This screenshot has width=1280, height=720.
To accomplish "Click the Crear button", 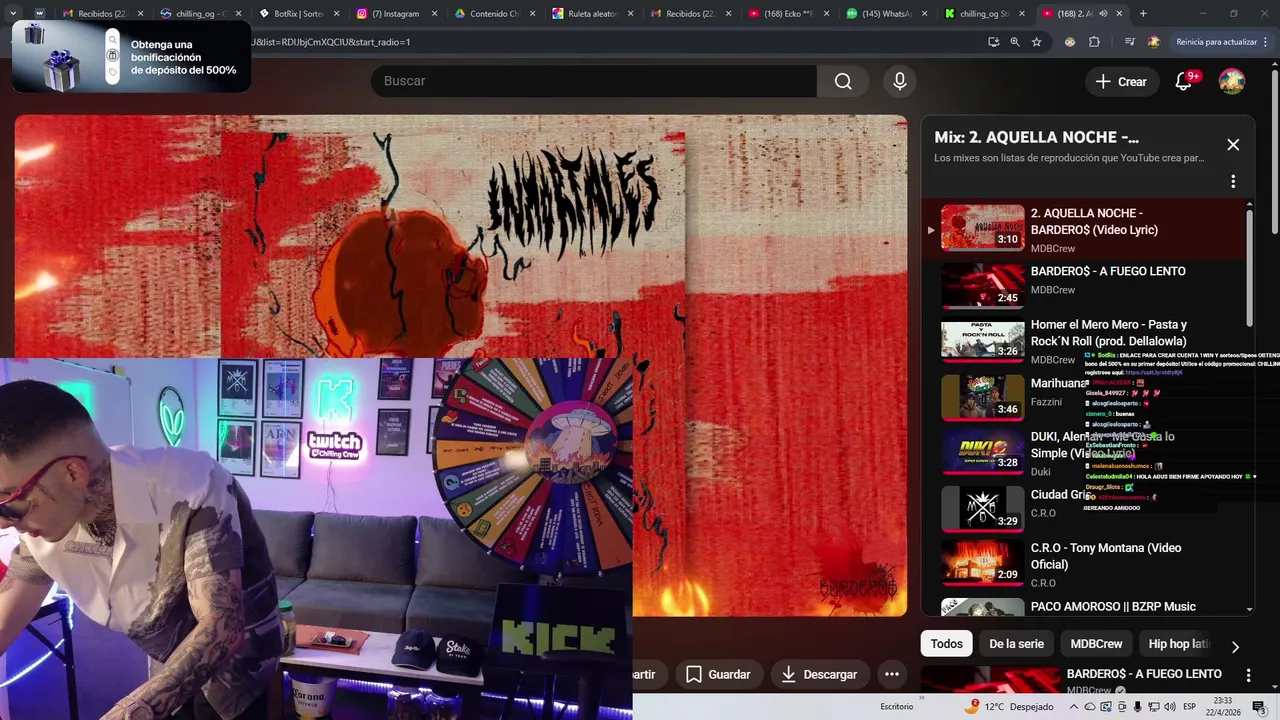I will coord(1121,81).
